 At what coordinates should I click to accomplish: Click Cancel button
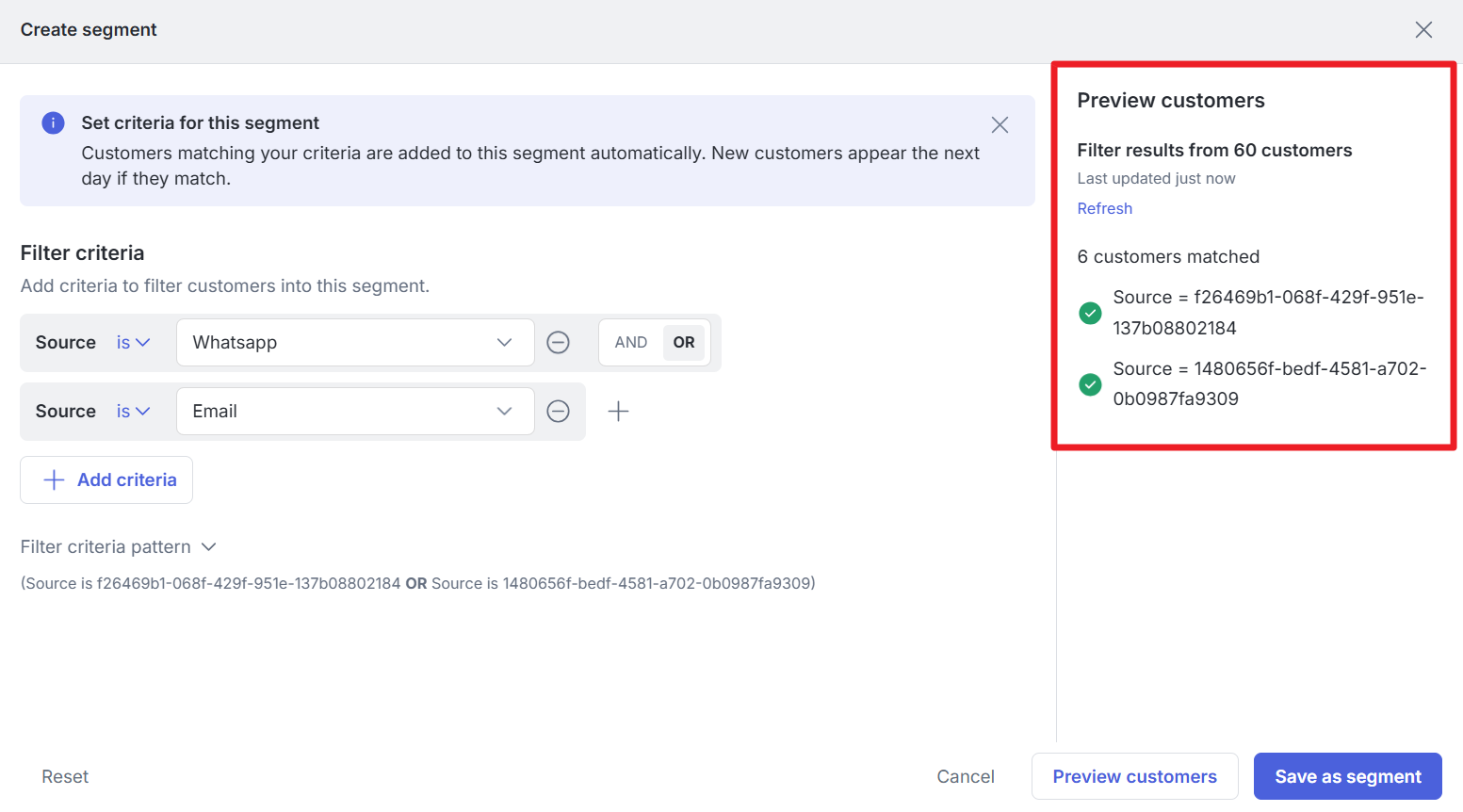(966, 777)
